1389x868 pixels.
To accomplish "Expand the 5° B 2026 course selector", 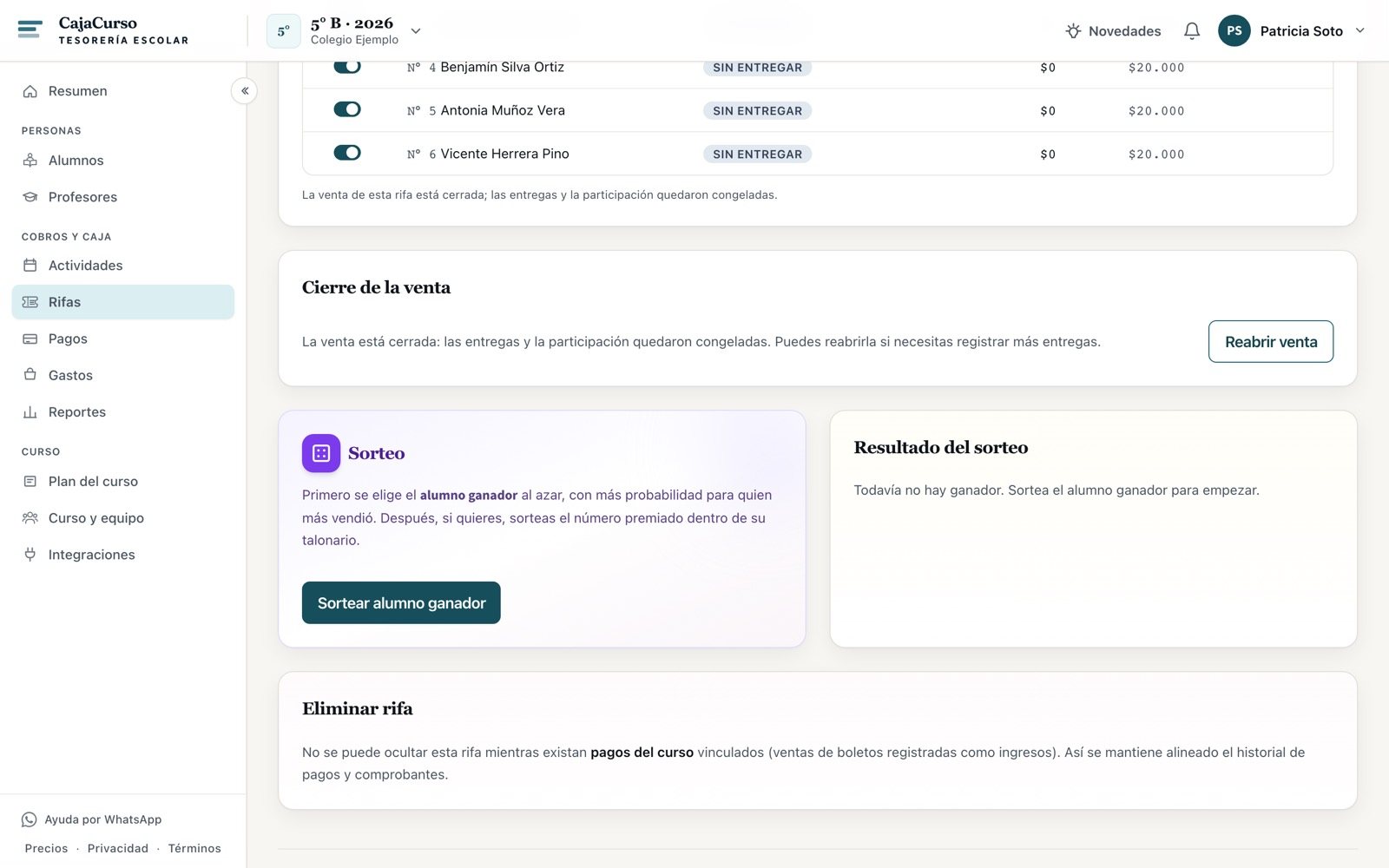I will tap(416, 31).
